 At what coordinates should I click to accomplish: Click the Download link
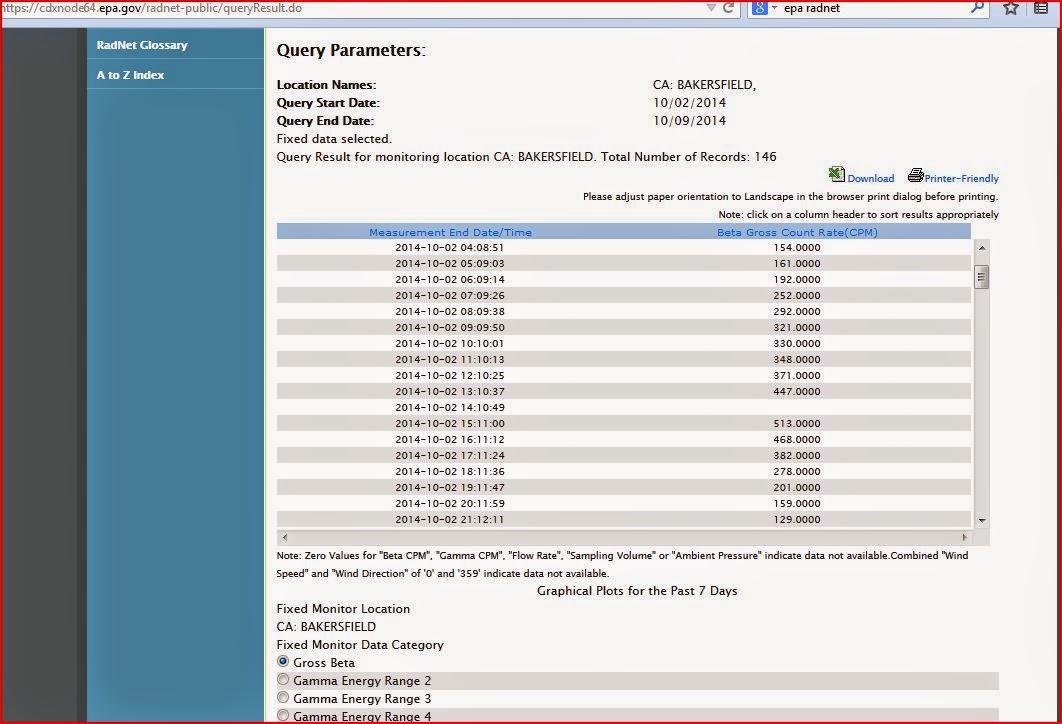pyautogui.click(x=870, y=178)
